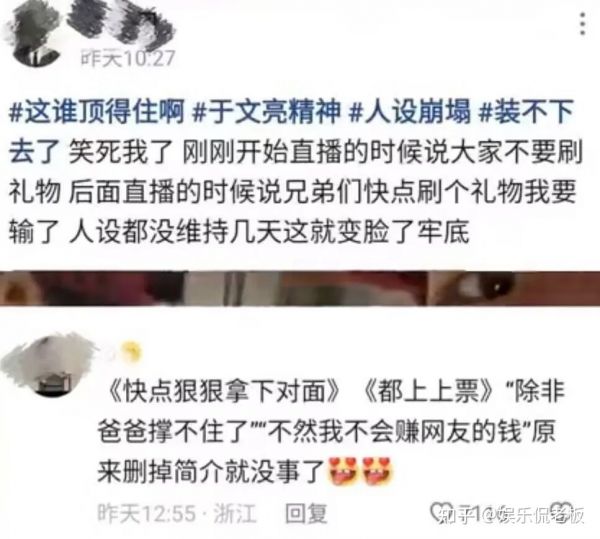Open the three-dot more options menu
The height and width of the screenshot is (539, 600).
click(x=582, y=24)
